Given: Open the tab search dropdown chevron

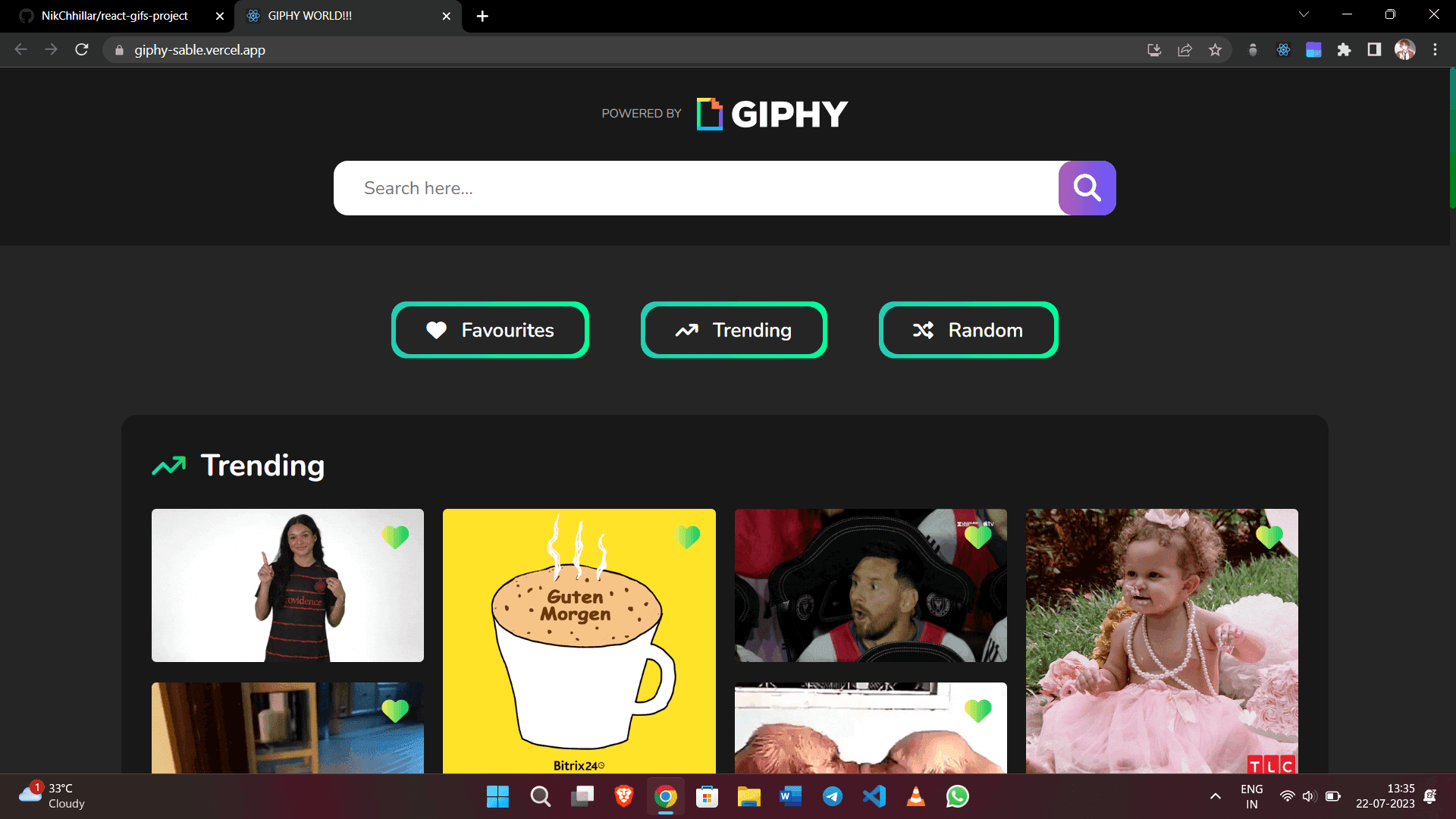Looking at the screenshot, I should 1304,14.
